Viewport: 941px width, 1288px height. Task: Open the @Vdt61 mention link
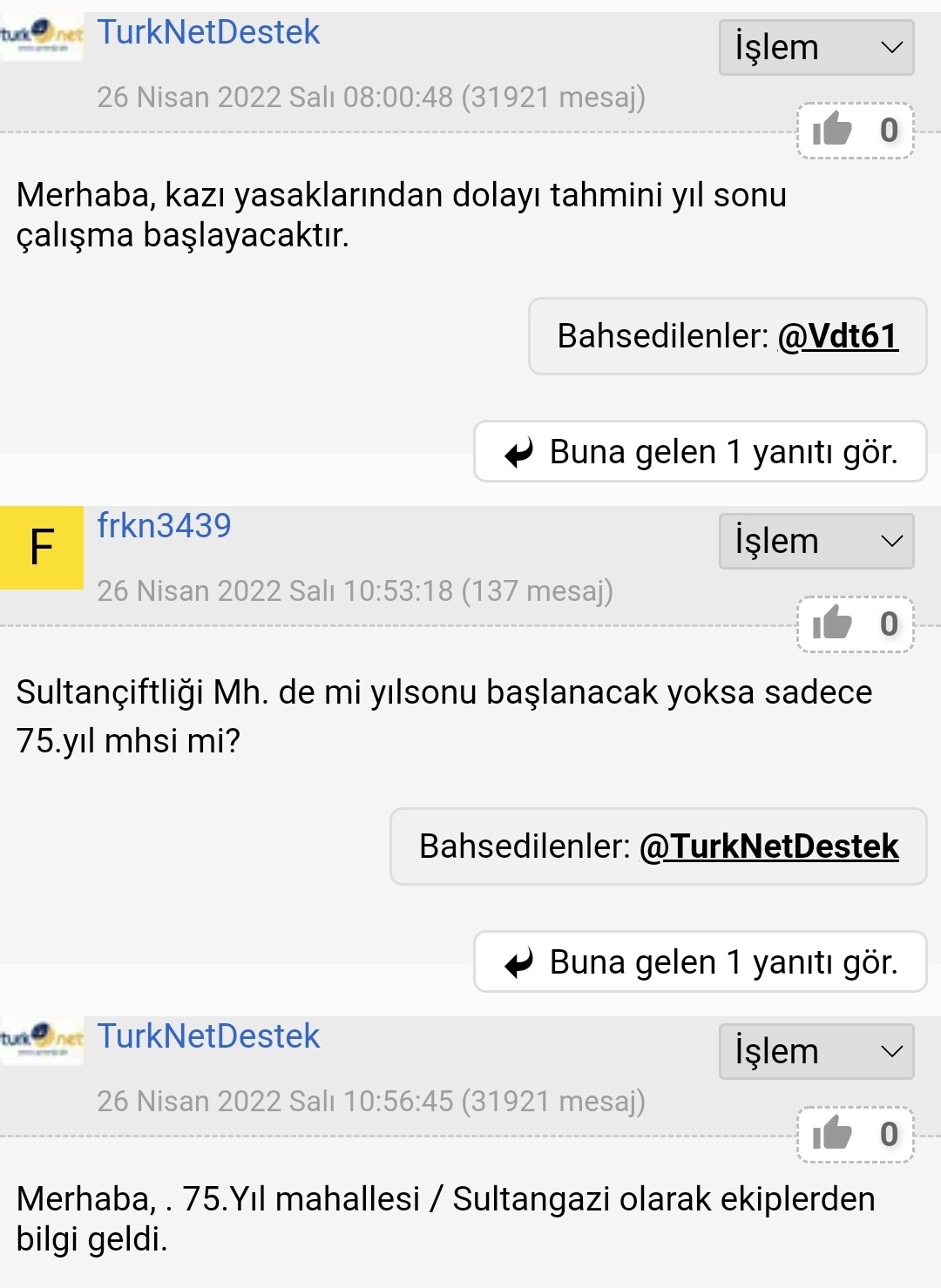837,336
